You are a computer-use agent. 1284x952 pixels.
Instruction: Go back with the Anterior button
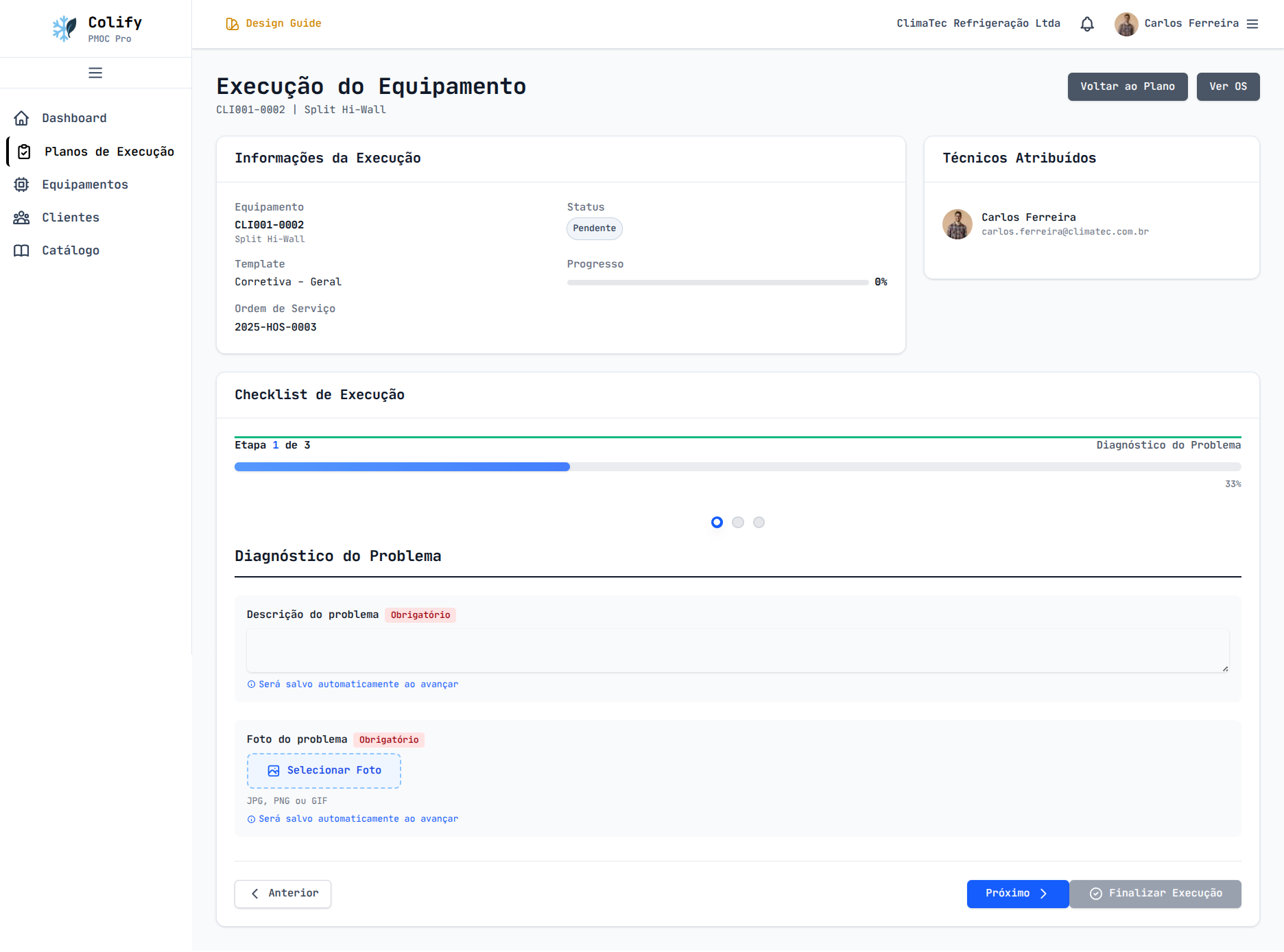[283, 894]
